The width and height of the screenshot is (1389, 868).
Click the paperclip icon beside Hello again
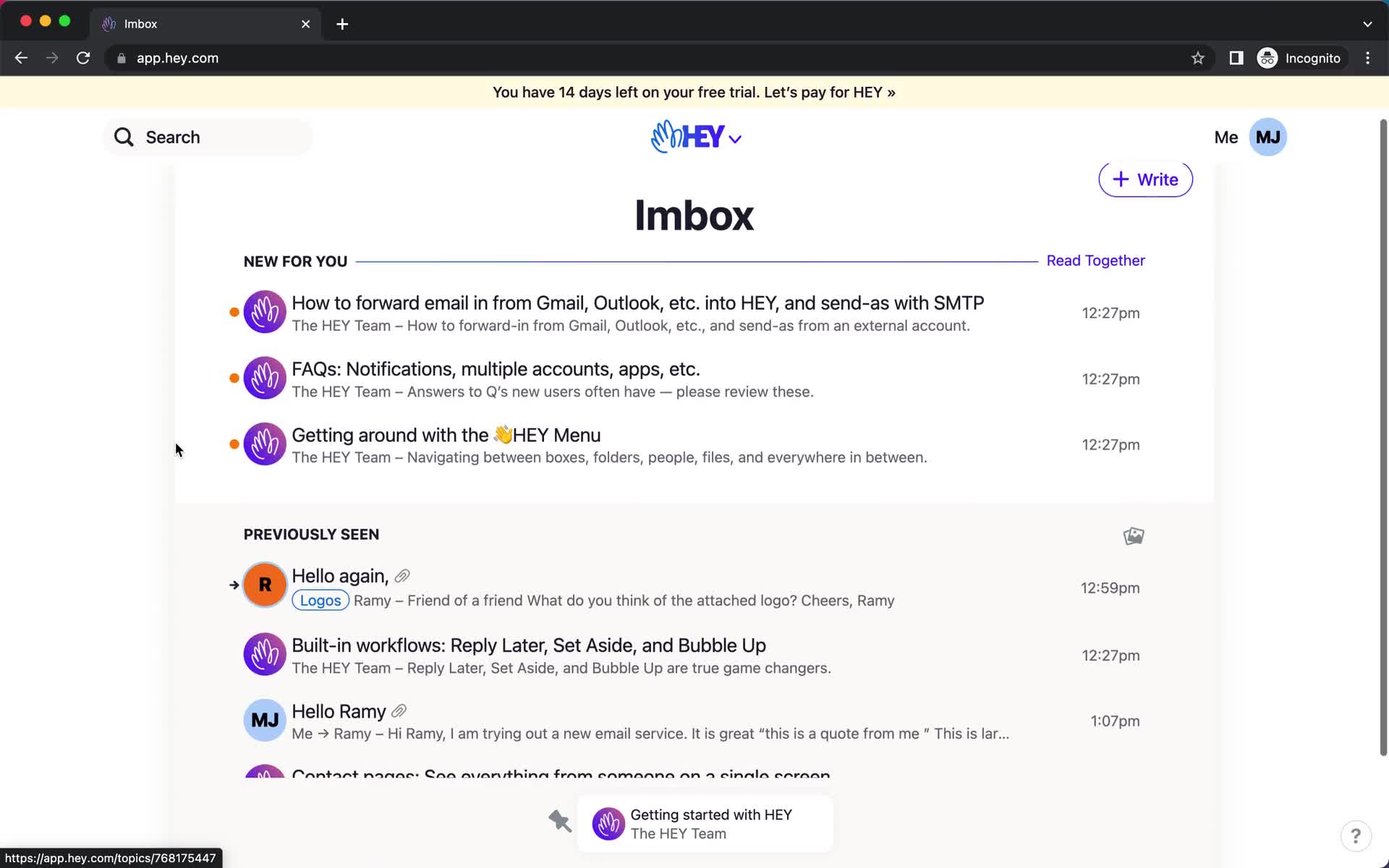pos(403,576)
